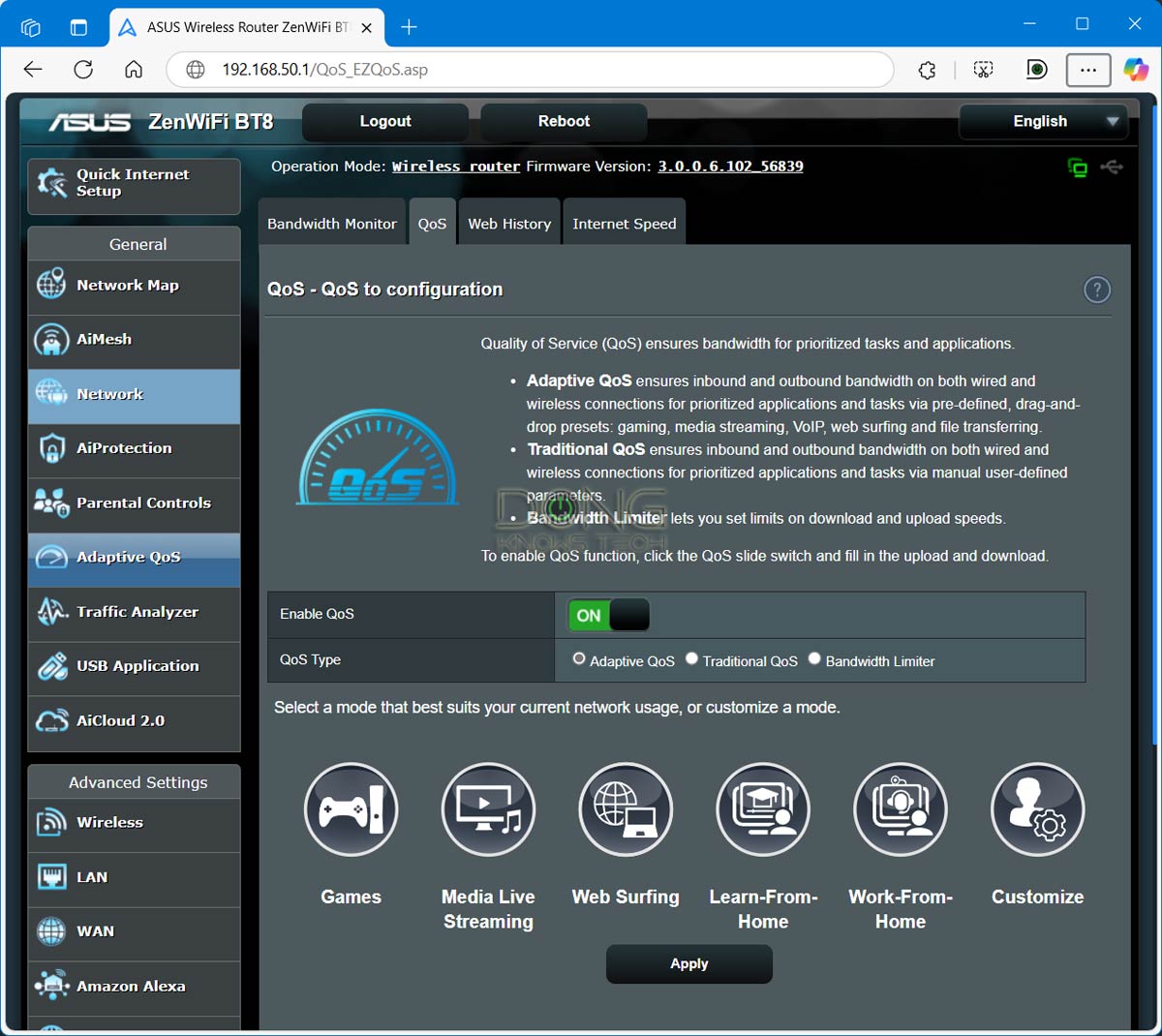The height and width of the screenshot is (1036, 1162).
Task: Toggle the Enable QoS switch off
Action: point(608,615)
